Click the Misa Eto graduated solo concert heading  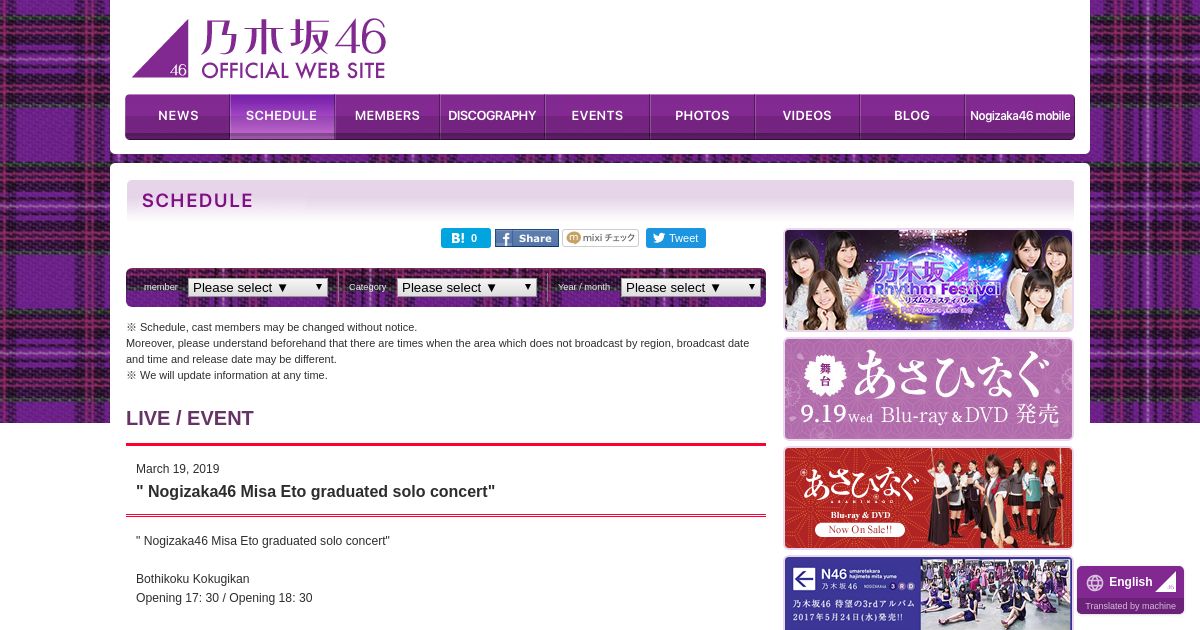316,492
